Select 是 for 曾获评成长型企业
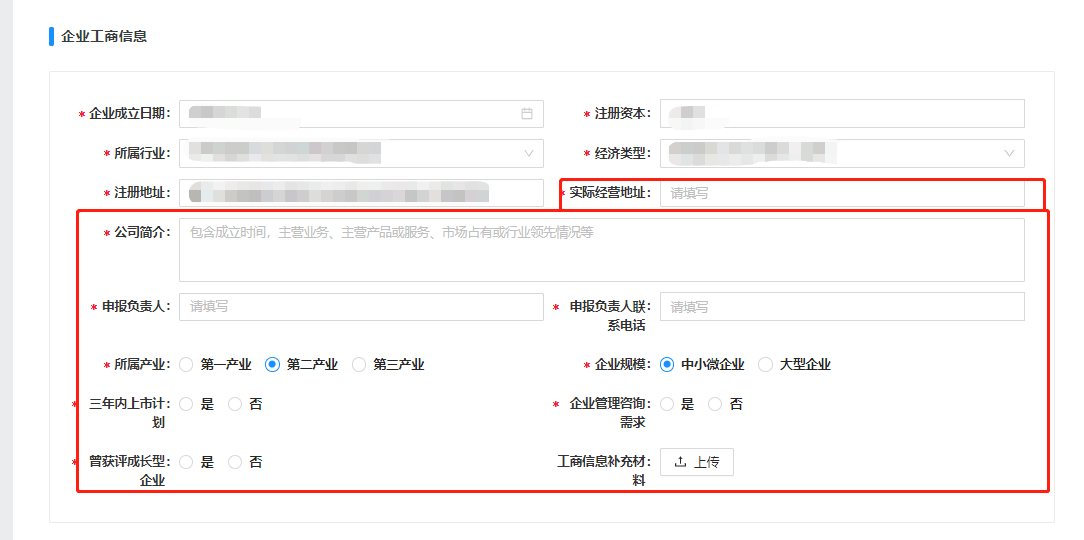1084x540 pixels. point(186,462)
